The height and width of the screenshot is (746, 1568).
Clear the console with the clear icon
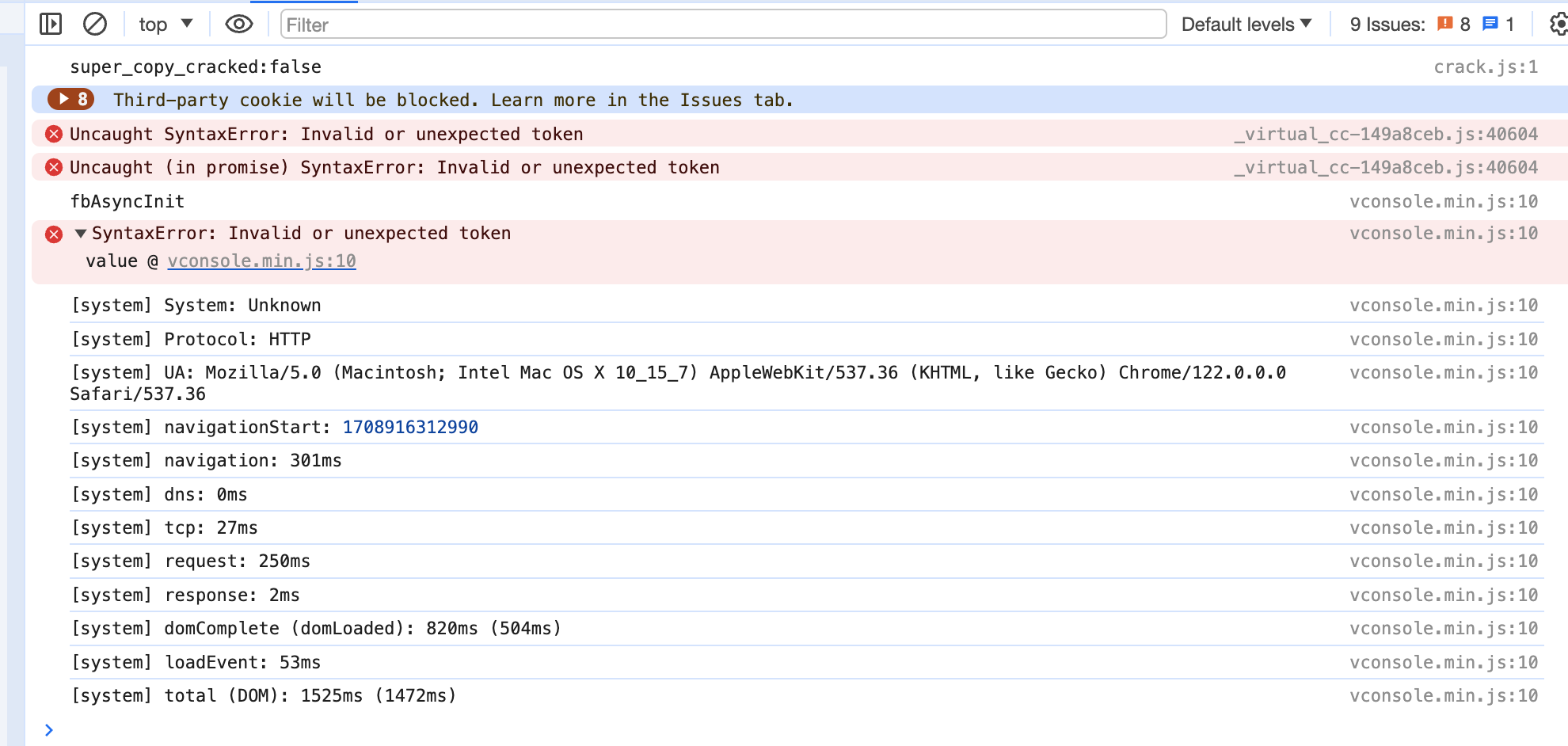(95, 25)
